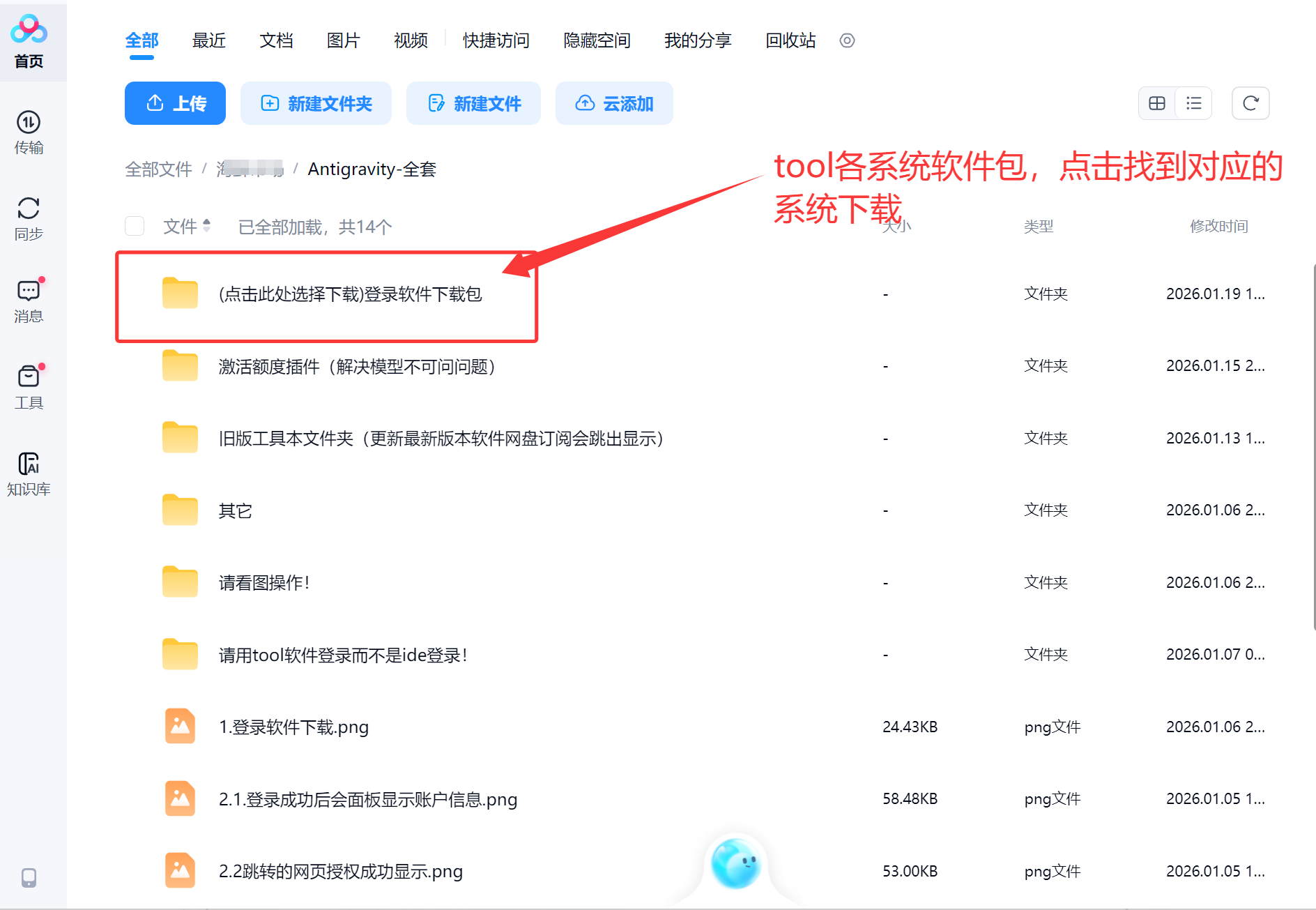Sort files by 修改时间 column header
Image resolution: width=1316 pixels, height=910 pixels.
[x=1218, y=226]
